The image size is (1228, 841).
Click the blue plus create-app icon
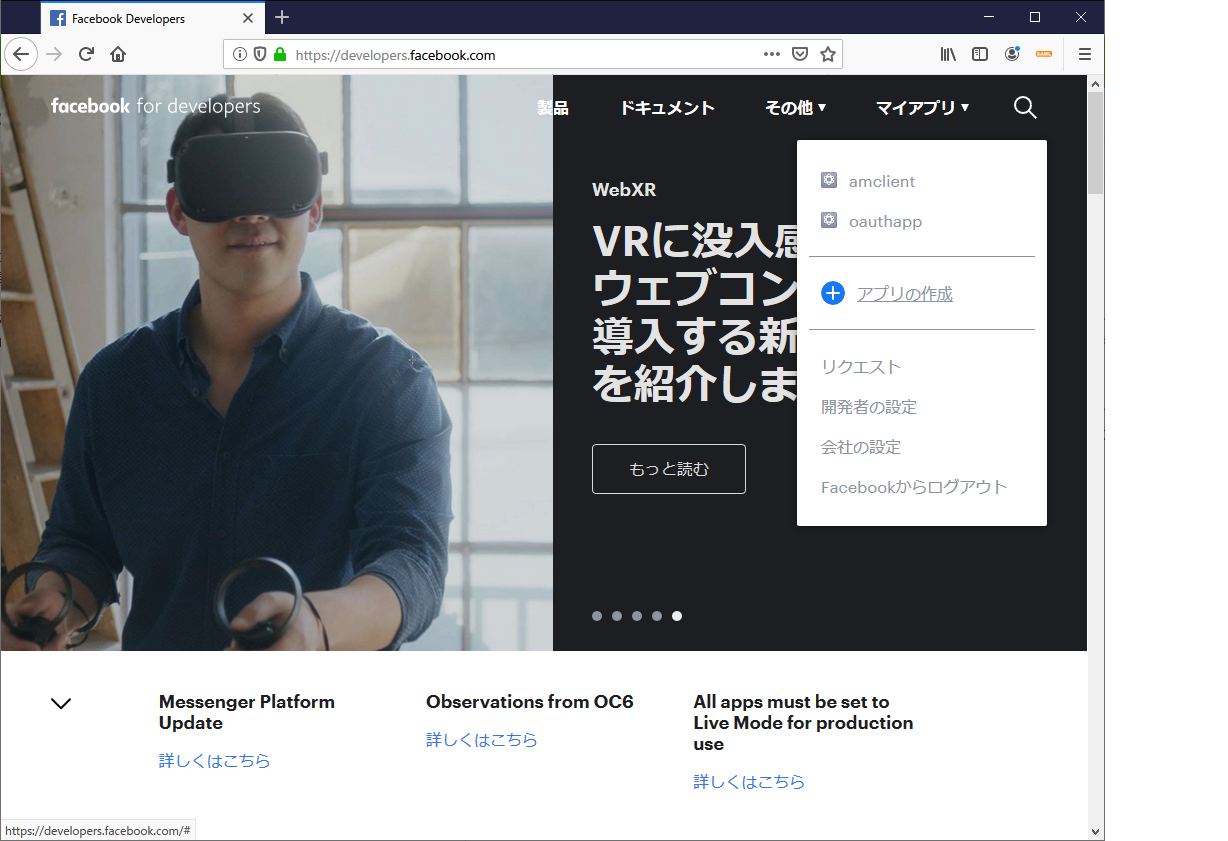click(833, 293)
